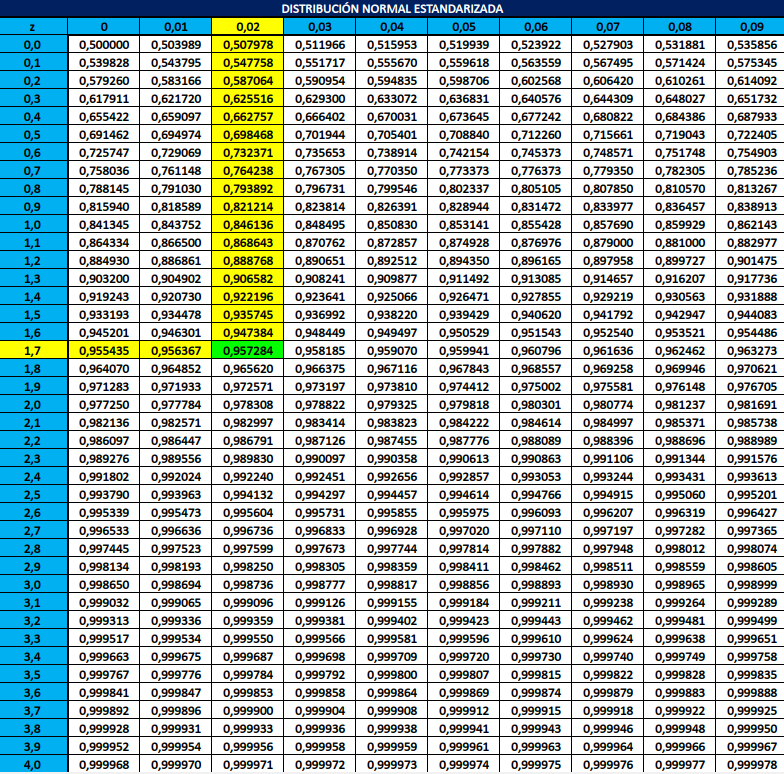Screen dimensions: 784x774
Task: Click the row label 3,0
Action: pyautogui.click(x=33, y=585)
